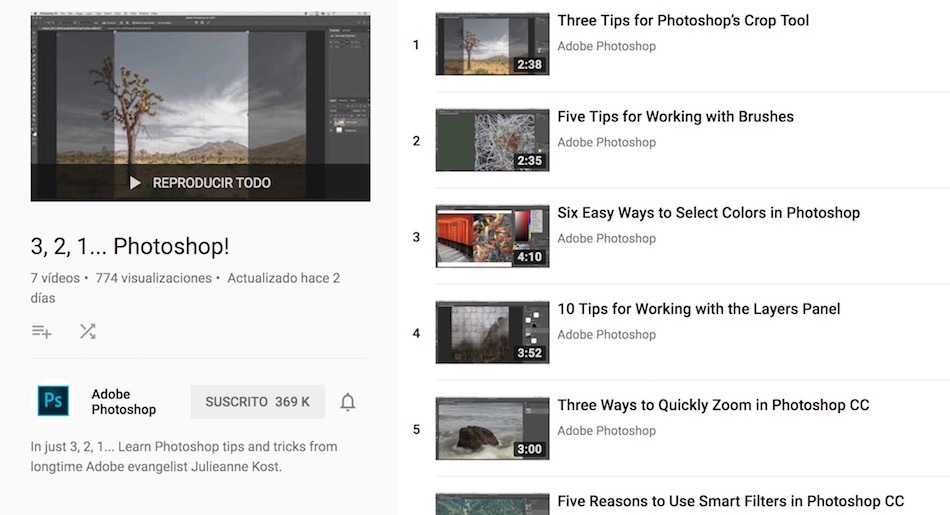The height and width of the screenshot is (515, 950).
Task: Open Five Reasons to Use Smart Filters
Action: pyautogui.click(x=731, y=501)
